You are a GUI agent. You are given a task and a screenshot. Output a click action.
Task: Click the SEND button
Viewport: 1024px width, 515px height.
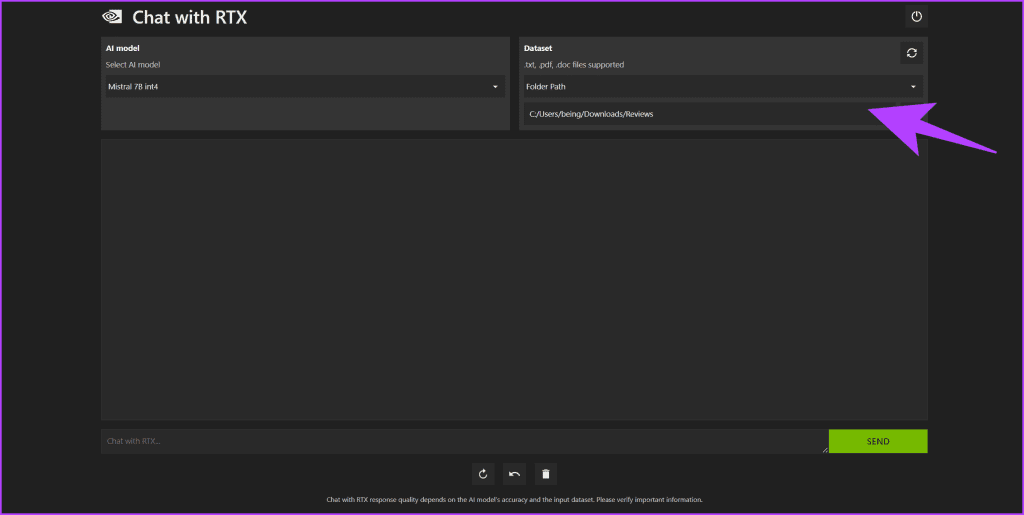tap(878, 441)
